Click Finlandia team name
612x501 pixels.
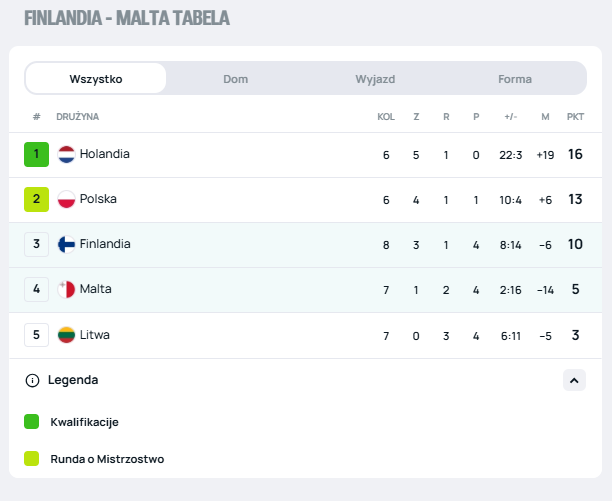[105, 245]
